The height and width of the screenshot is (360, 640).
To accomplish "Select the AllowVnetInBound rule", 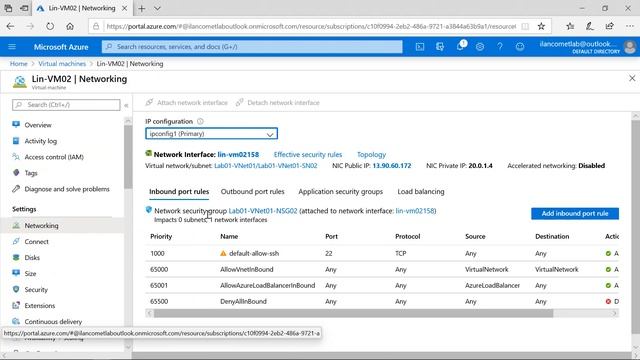I will click(x=382, y=269).
